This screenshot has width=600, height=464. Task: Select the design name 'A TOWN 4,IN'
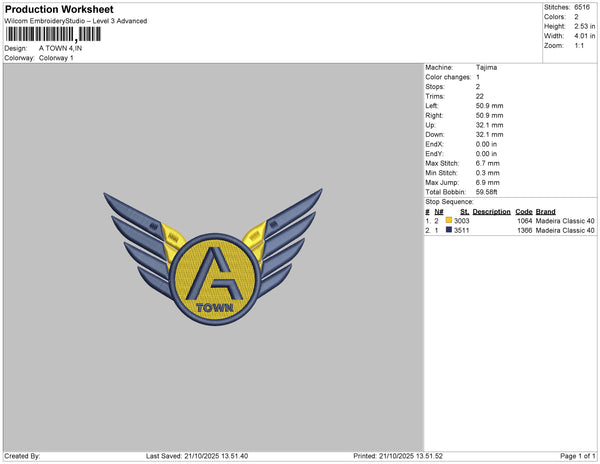(x=60, y=48)
